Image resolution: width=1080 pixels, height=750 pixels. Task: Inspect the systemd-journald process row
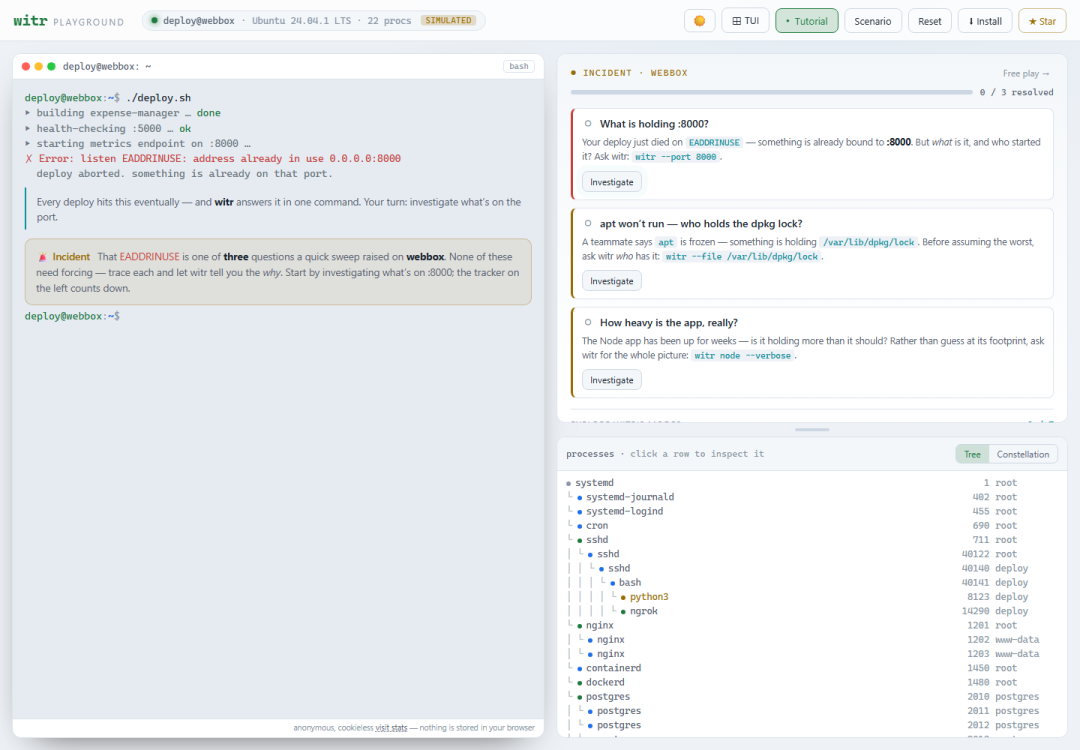pyautogui.click(x=812, y=497)
